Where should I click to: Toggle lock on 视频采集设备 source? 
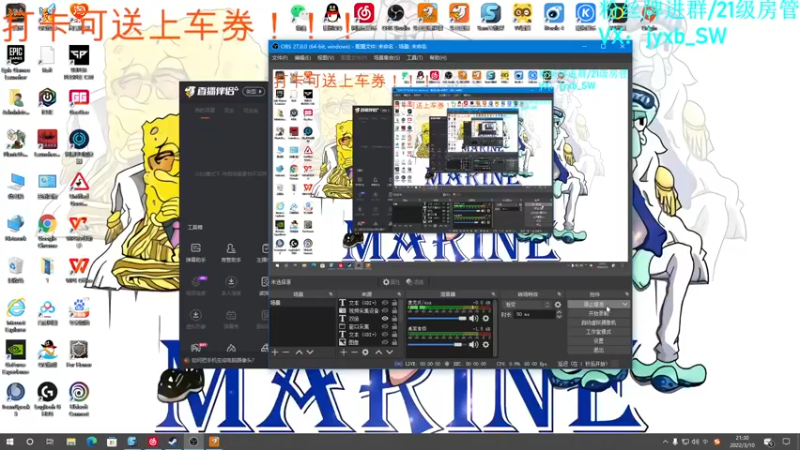[x=394, y=311]
